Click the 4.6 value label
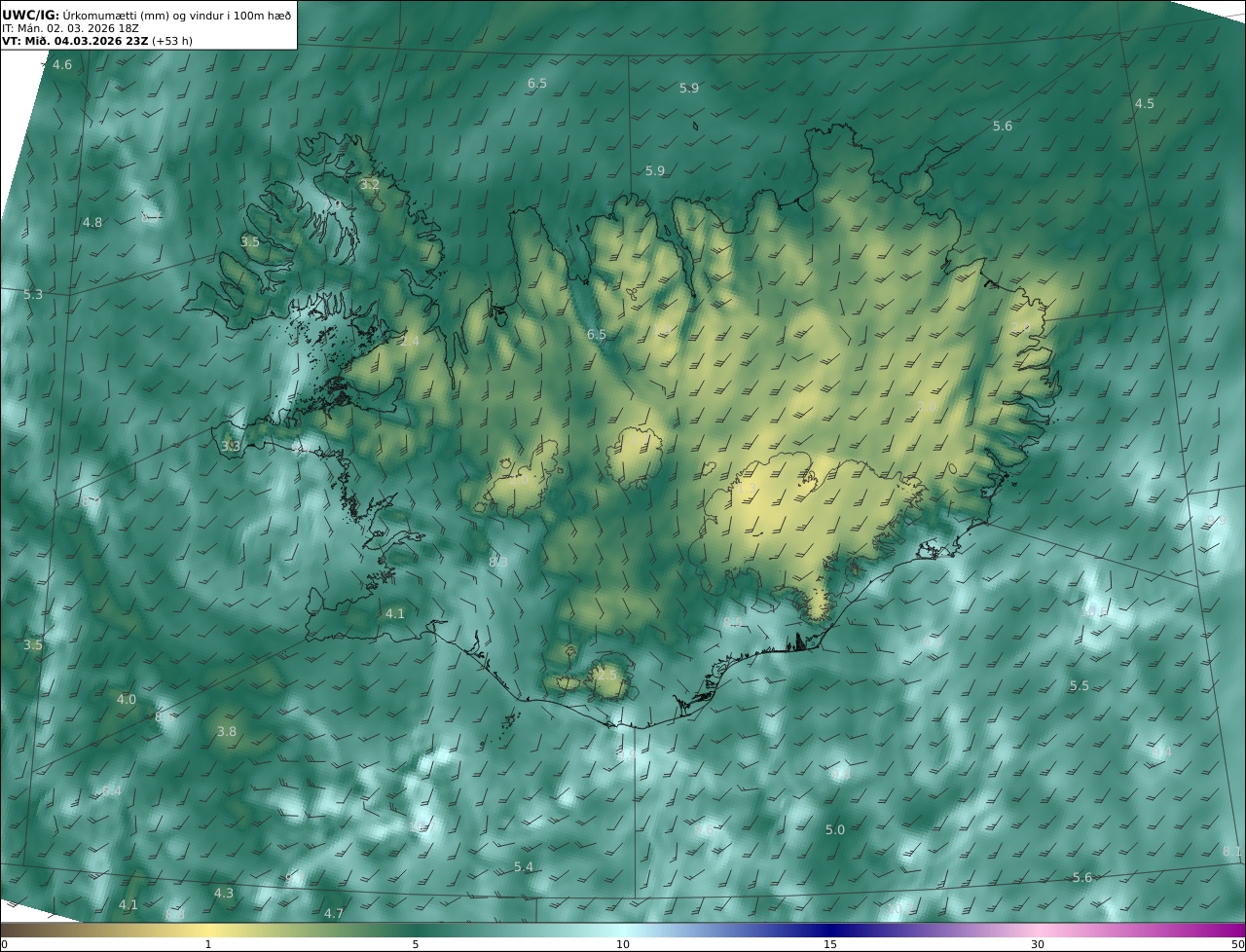The height and width of the screenshot is (952, 1246). click(x=62, y=65)
